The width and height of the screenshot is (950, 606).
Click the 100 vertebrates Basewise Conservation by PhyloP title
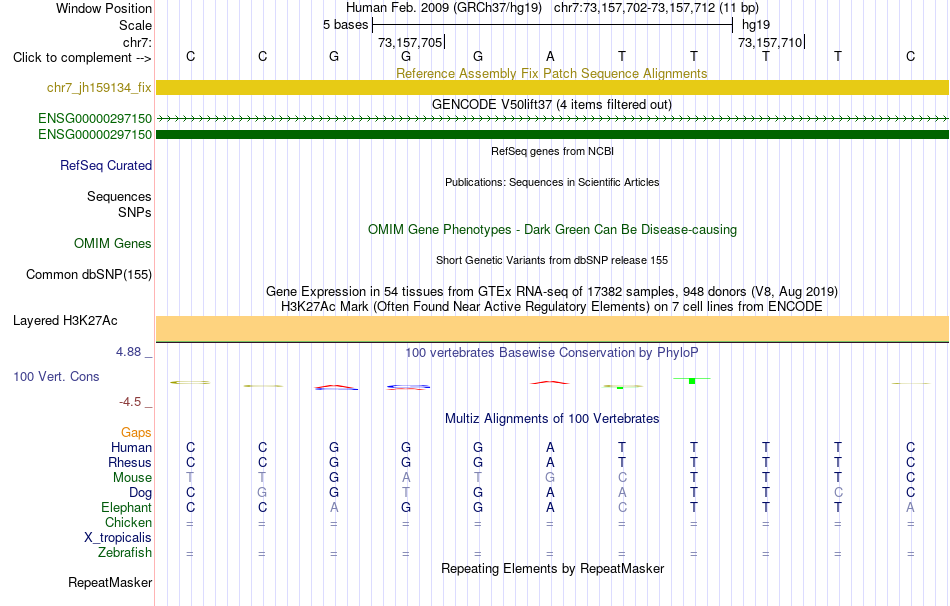point(551,353)
